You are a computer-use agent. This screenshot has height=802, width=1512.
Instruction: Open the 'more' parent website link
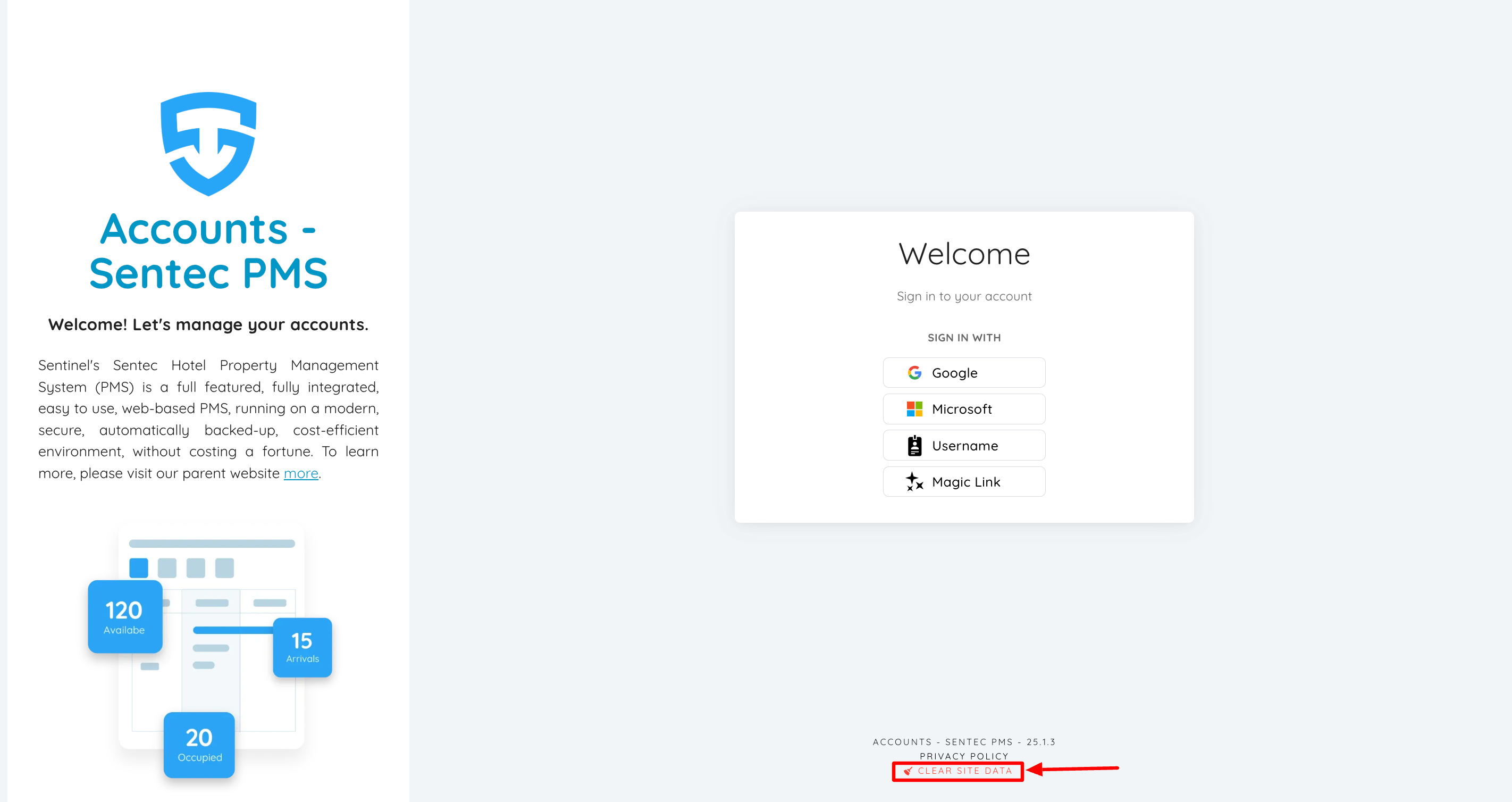click(301, 473)
